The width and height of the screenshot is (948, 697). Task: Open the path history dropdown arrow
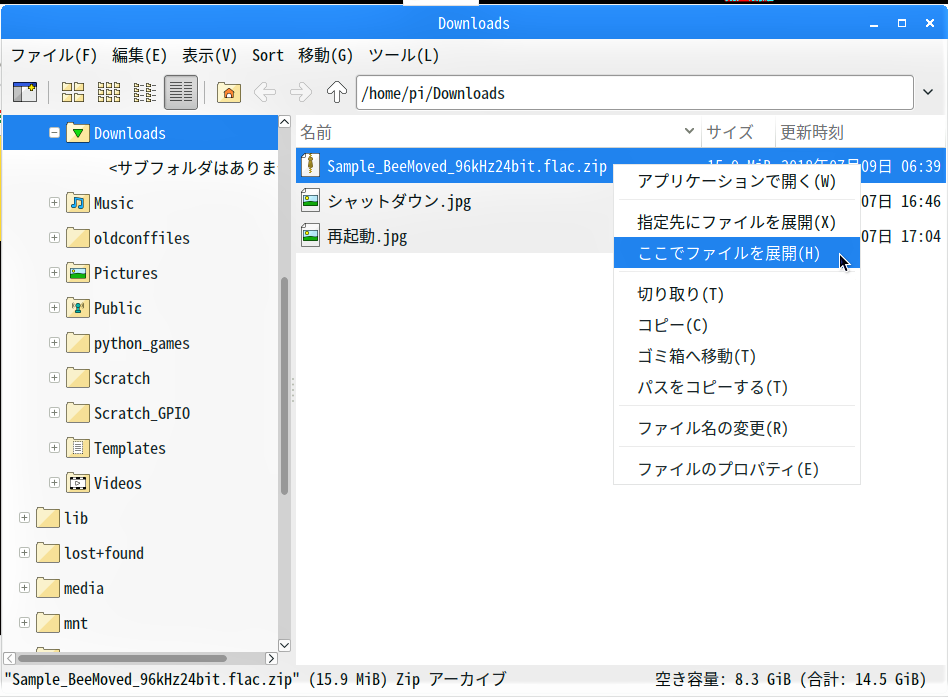[x=927, y=93]
